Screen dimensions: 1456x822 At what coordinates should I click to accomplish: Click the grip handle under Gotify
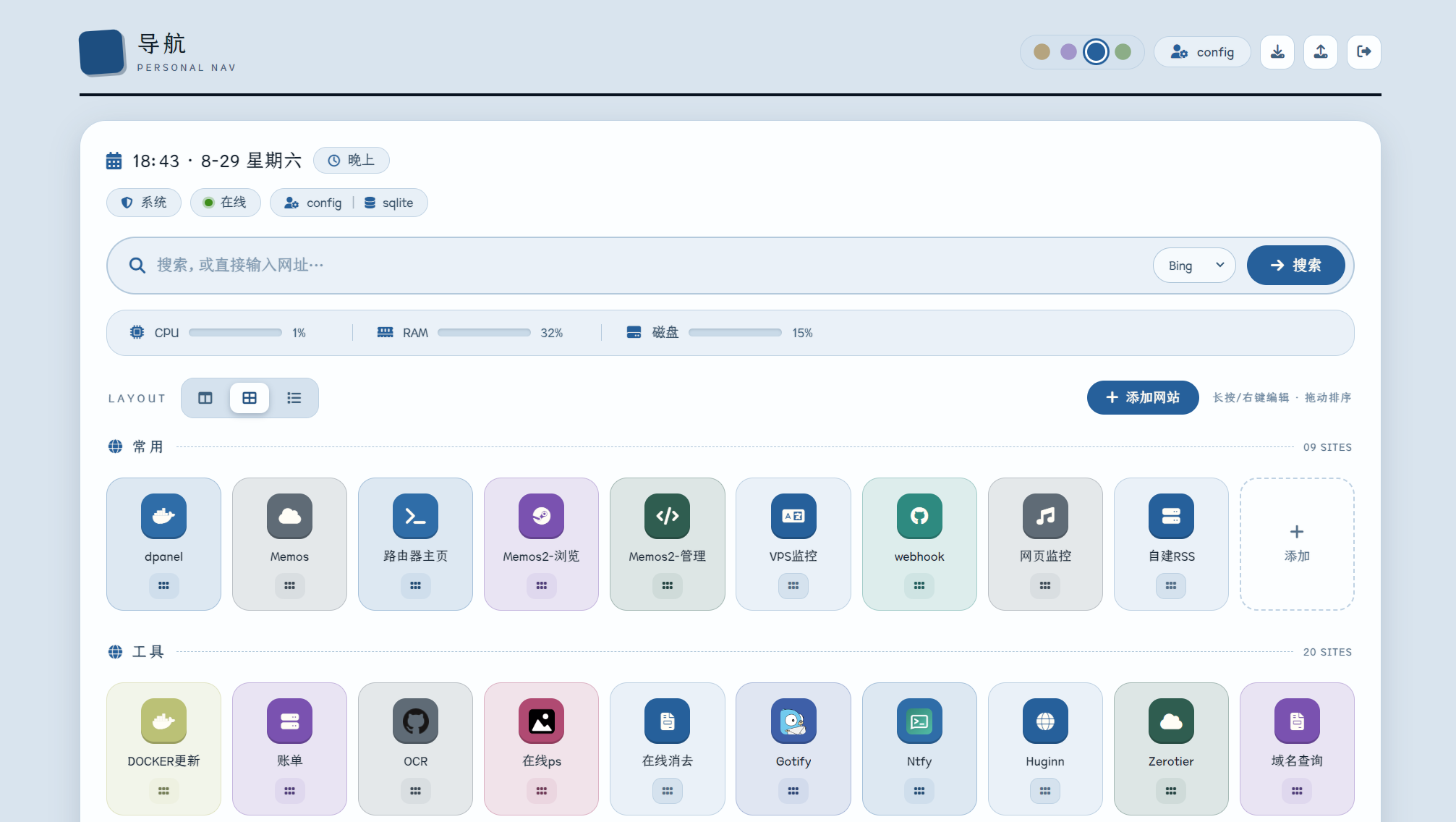pyautogui.click(x=793, y=791)
